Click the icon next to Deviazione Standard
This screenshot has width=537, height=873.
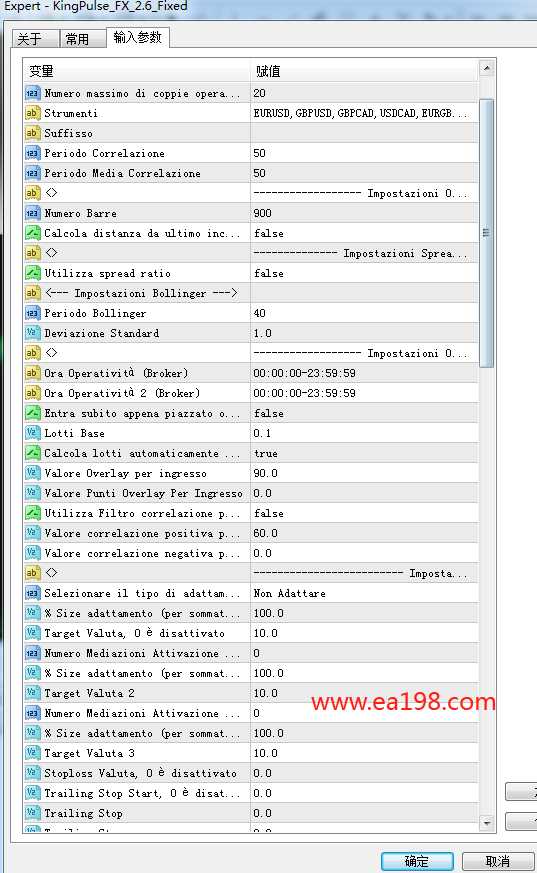[32, 333]
